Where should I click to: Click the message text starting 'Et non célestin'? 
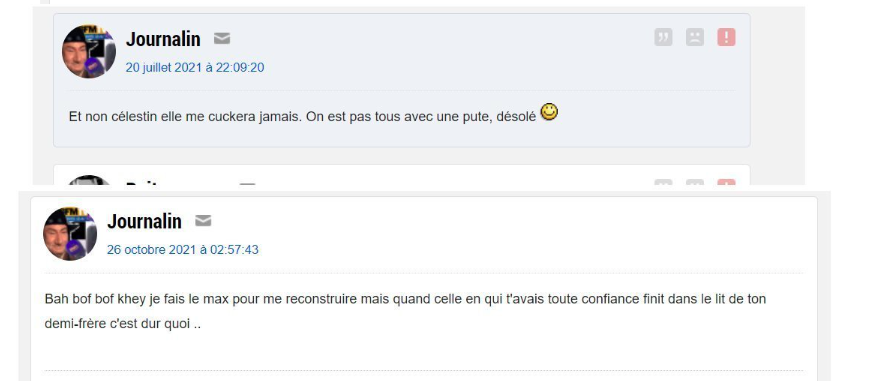tap(302, 117)
